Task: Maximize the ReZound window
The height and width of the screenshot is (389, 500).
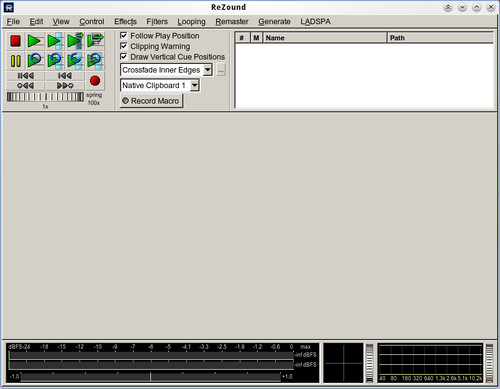Action: [477, 7]
